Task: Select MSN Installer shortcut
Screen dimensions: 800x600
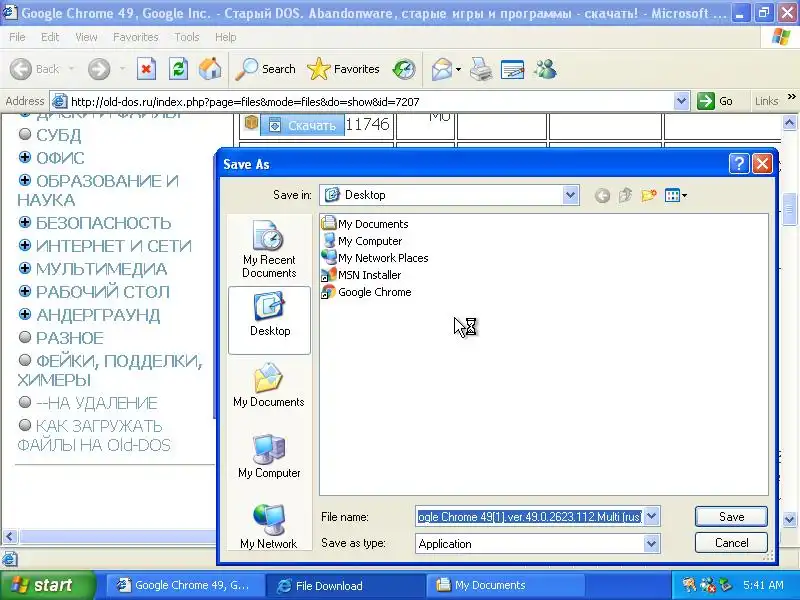Action: [x=361, y=275]
